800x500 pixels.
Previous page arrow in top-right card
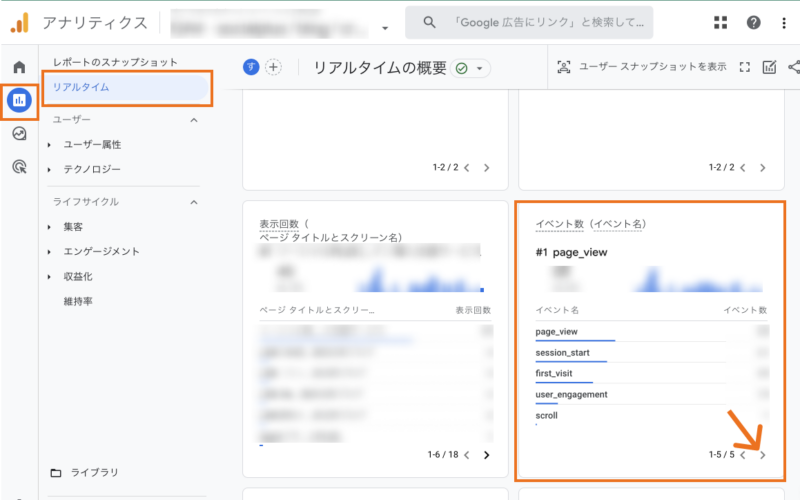[x=743, y=167]
